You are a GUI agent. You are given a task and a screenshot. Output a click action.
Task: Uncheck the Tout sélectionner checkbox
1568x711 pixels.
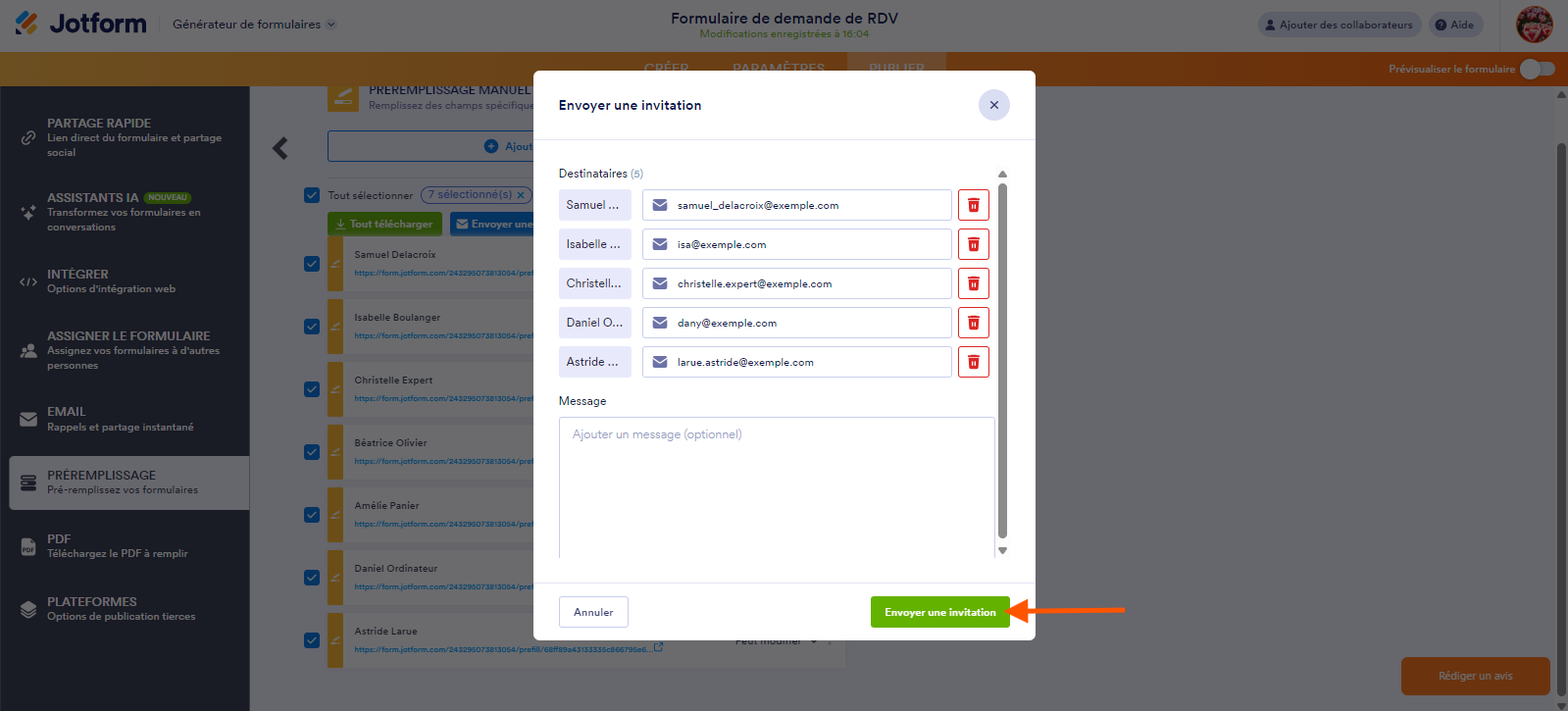click(312, 195)
